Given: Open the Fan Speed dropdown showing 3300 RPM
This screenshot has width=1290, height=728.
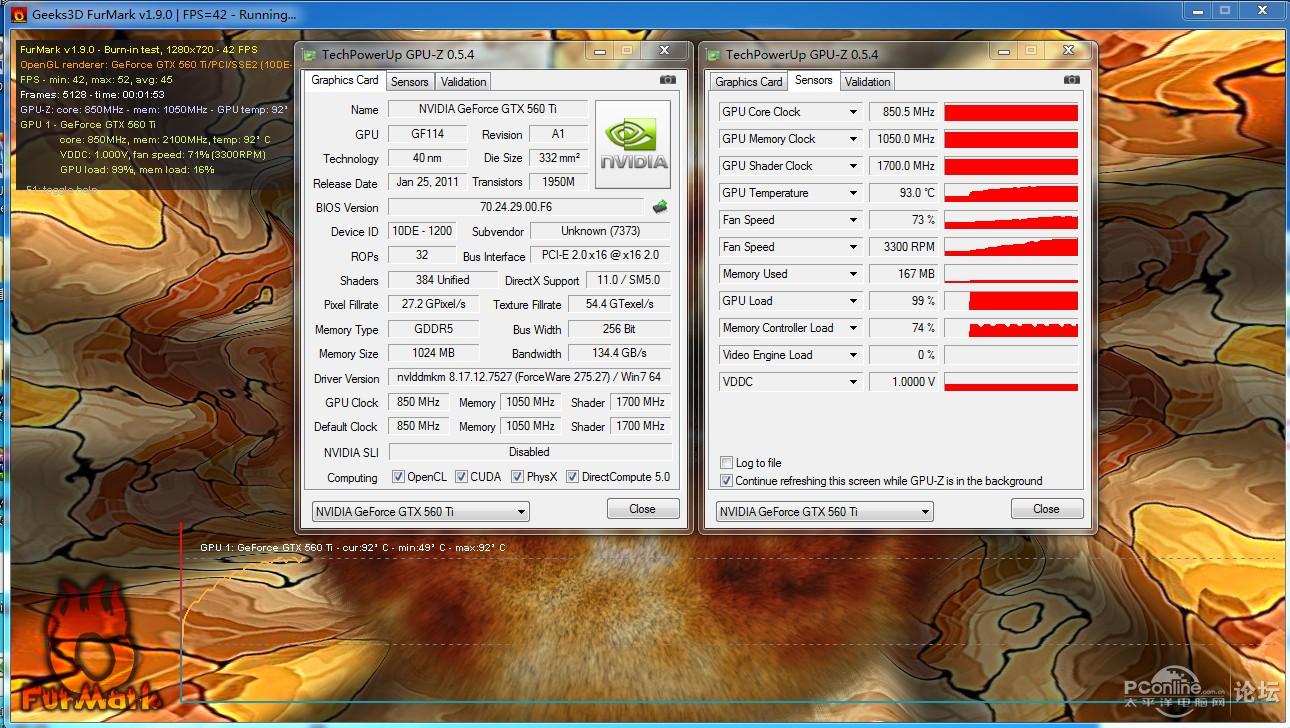Looking at the screenshot, I should pos(853,247).
